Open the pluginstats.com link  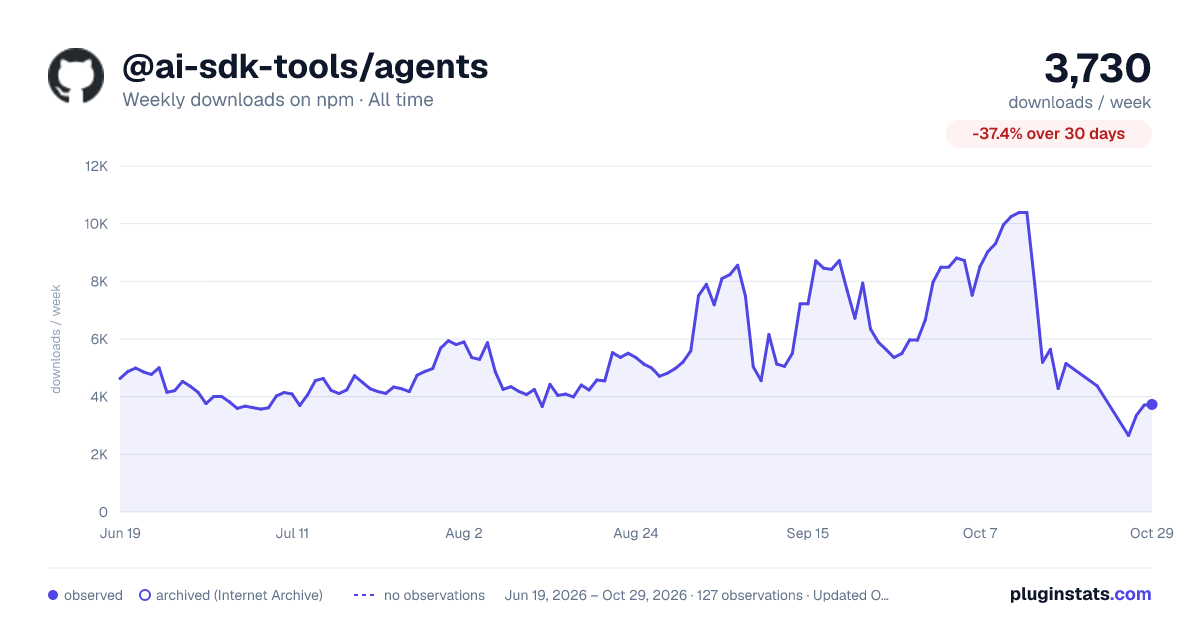pos(1081,594)
